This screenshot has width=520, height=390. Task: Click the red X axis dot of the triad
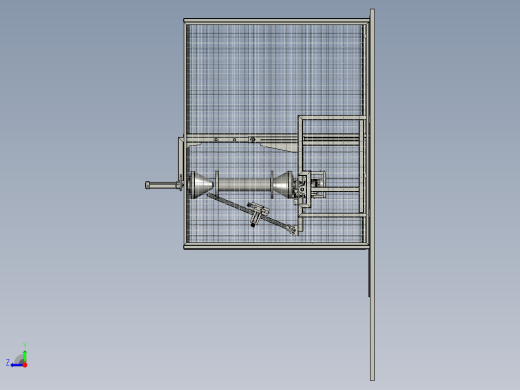(x=25, y=365)
